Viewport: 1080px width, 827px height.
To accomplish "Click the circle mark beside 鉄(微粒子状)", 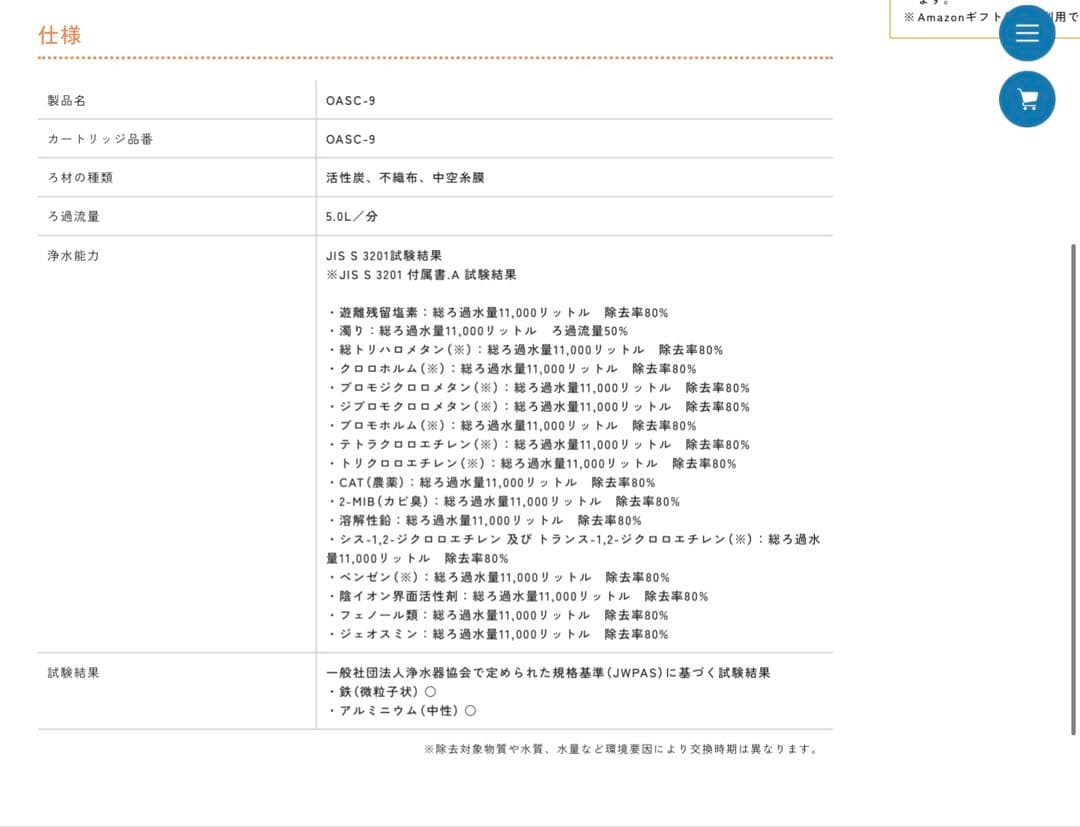I will tap(431, 692).
